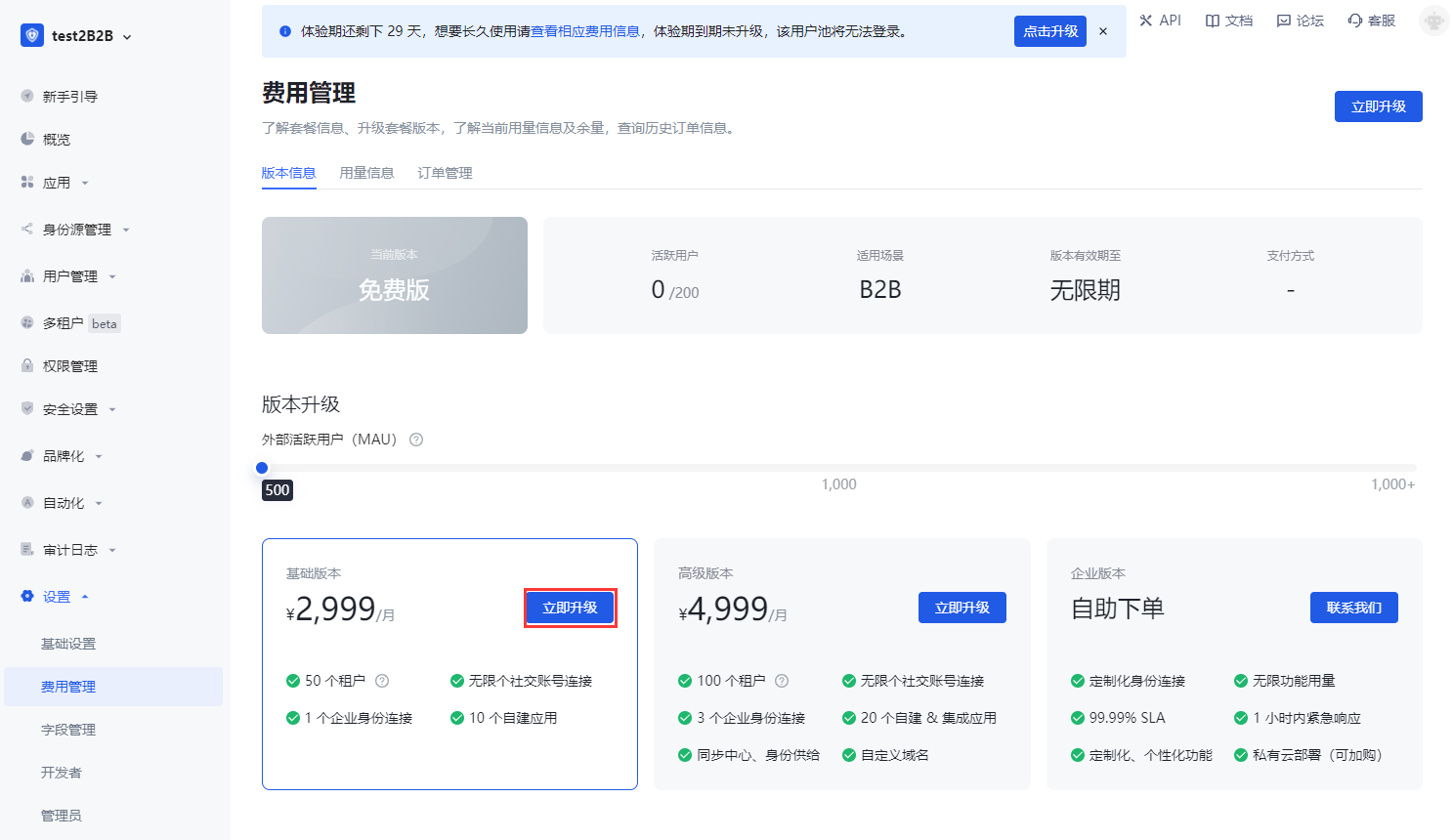
Task: Click the help icon next to 外部活跃用户 (MAU)
Action: (416, 440)
